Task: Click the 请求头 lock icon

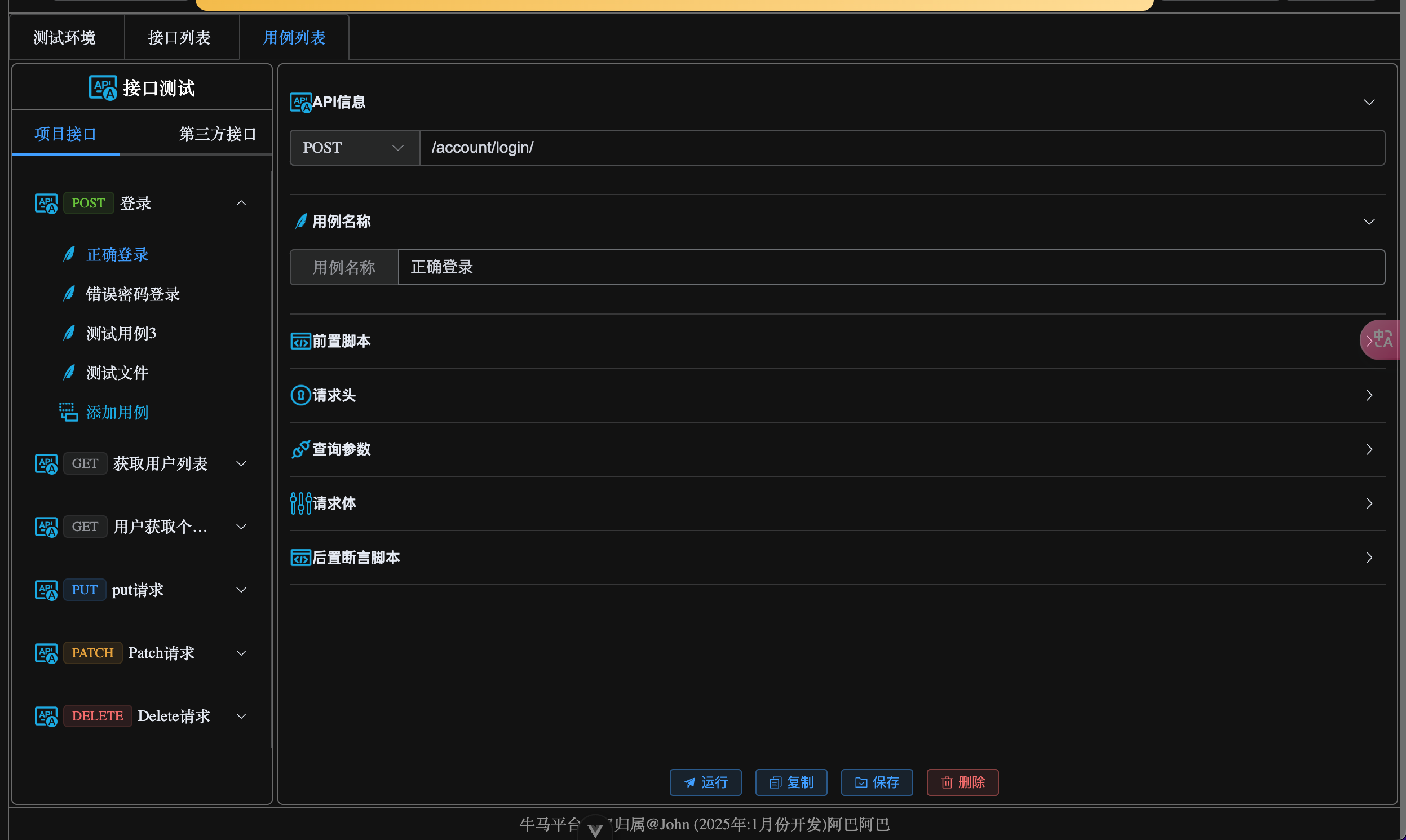Action: 300,395
